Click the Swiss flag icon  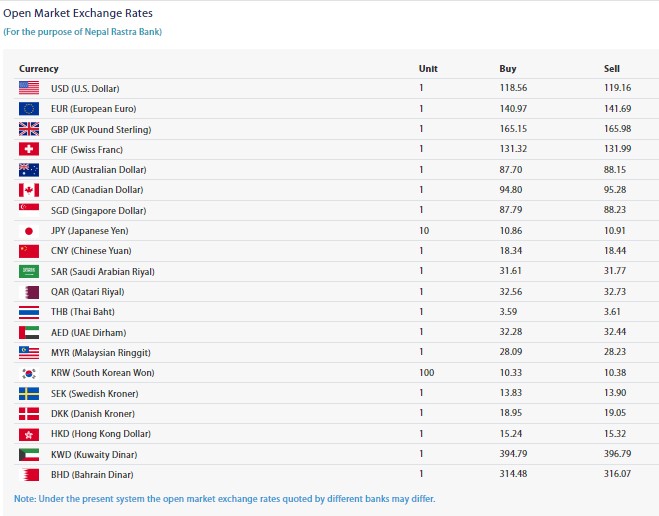[29, 149]
